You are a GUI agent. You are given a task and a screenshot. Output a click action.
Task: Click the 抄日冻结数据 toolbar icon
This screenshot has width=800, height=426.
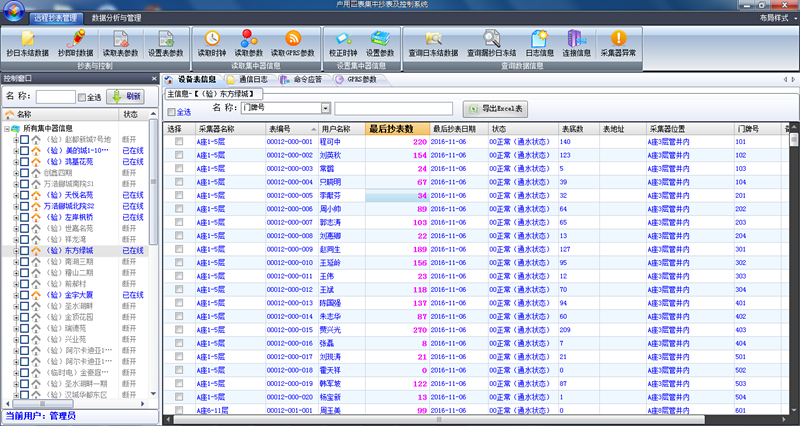coord(28,39)
